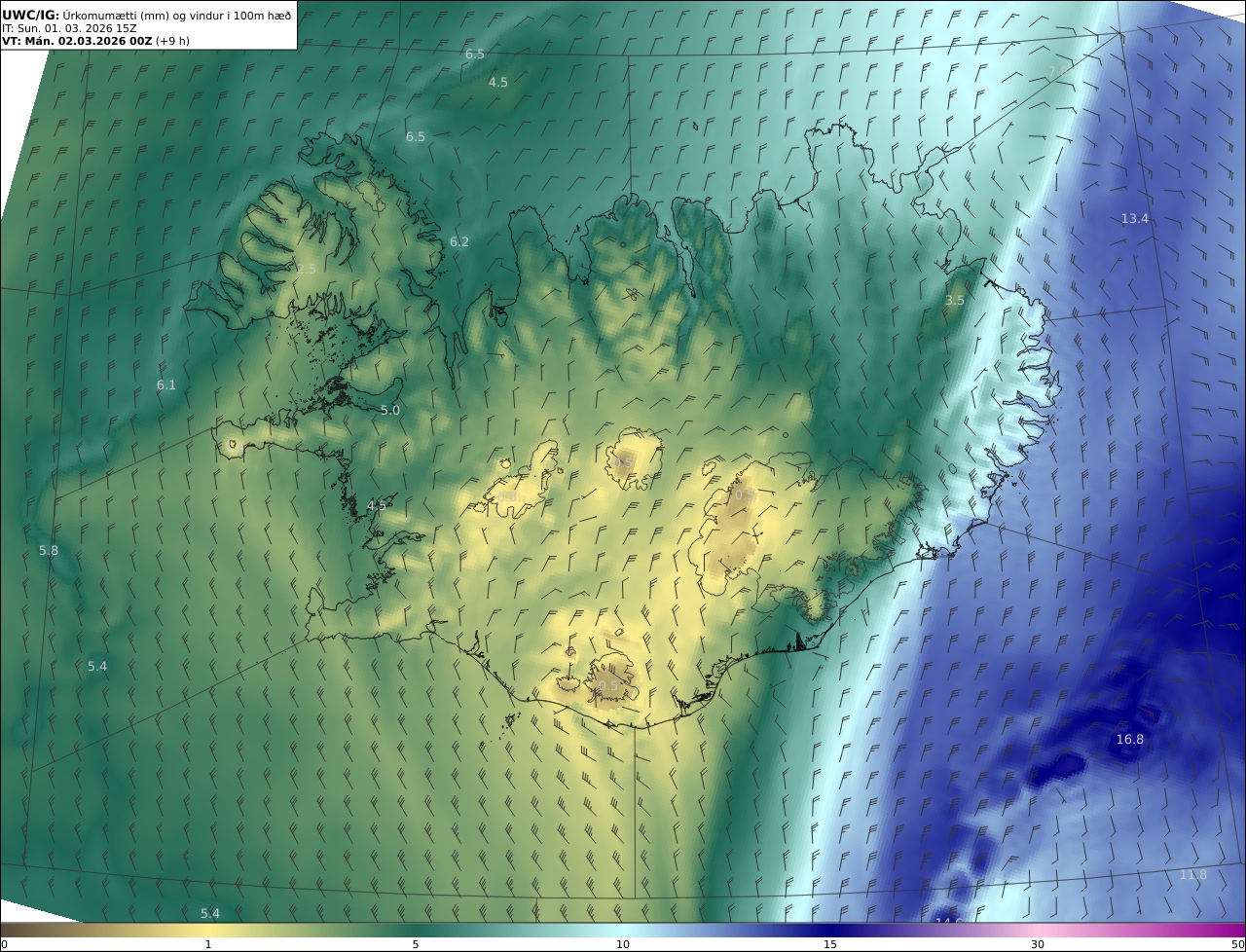Click the title 'UWC/IG: Úrkomumætti (mm) og vindur'
The height and width of the screenshot is (952, 1246).
148,15
